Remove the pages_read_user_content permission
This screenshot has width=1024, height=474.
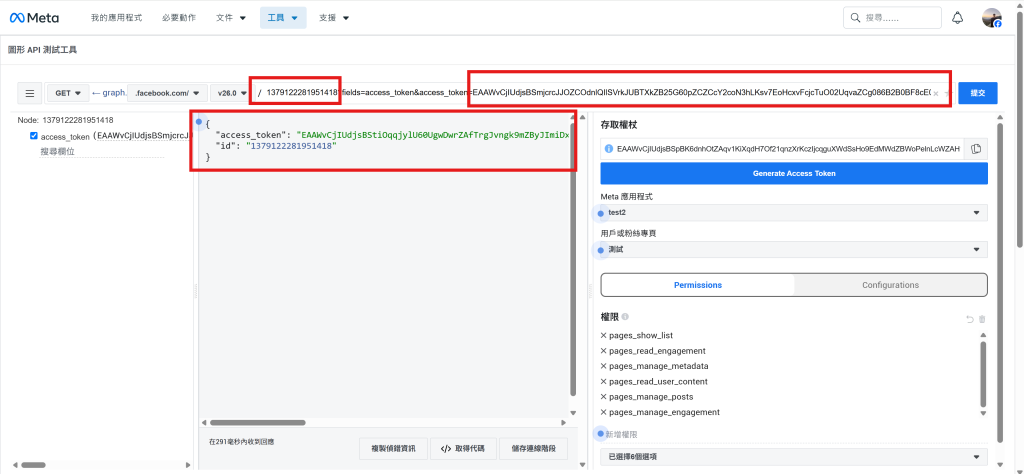pos(603,381)
